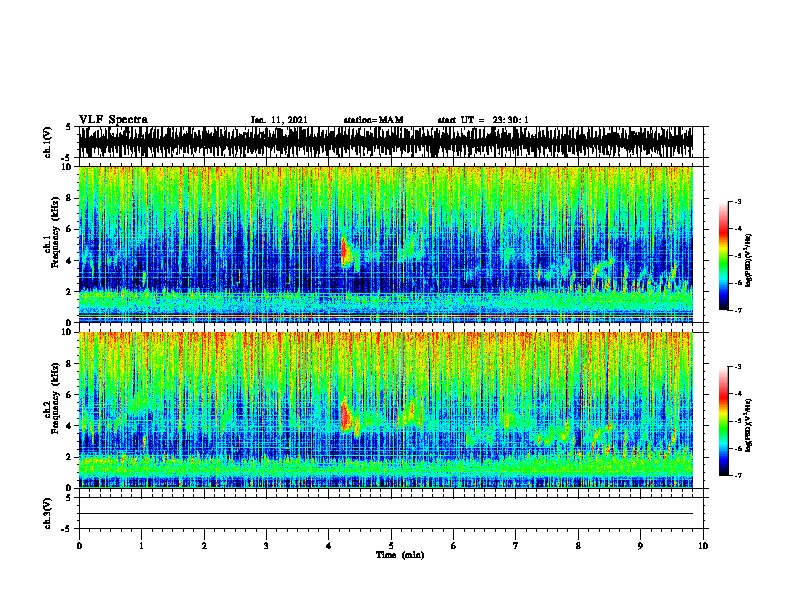792x612 pixels.
Task: Click the "VLF Spectra" plot title
Action: coord(114,120)
